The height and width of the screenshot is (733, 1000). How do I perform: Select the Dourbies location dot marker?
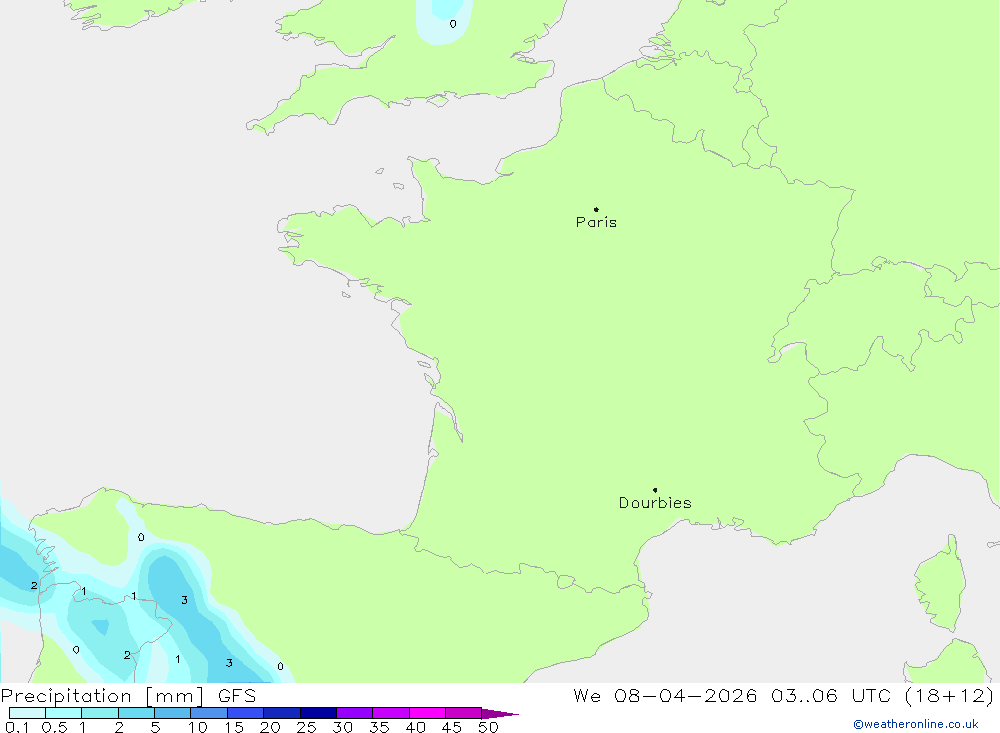point(655,490)
